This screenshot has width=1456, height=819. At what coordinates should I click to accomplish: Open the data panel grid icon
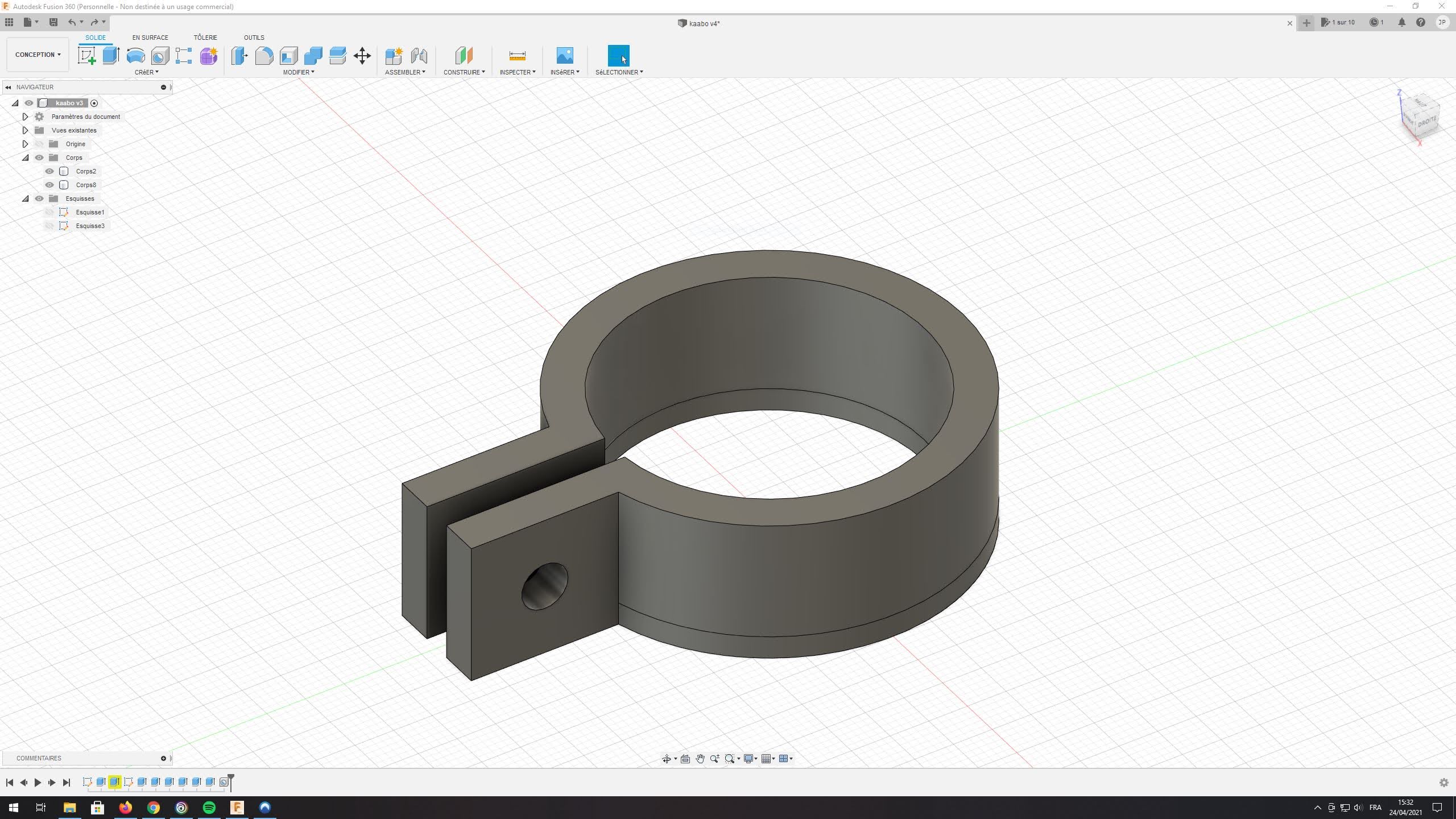(x=9, y=22)
